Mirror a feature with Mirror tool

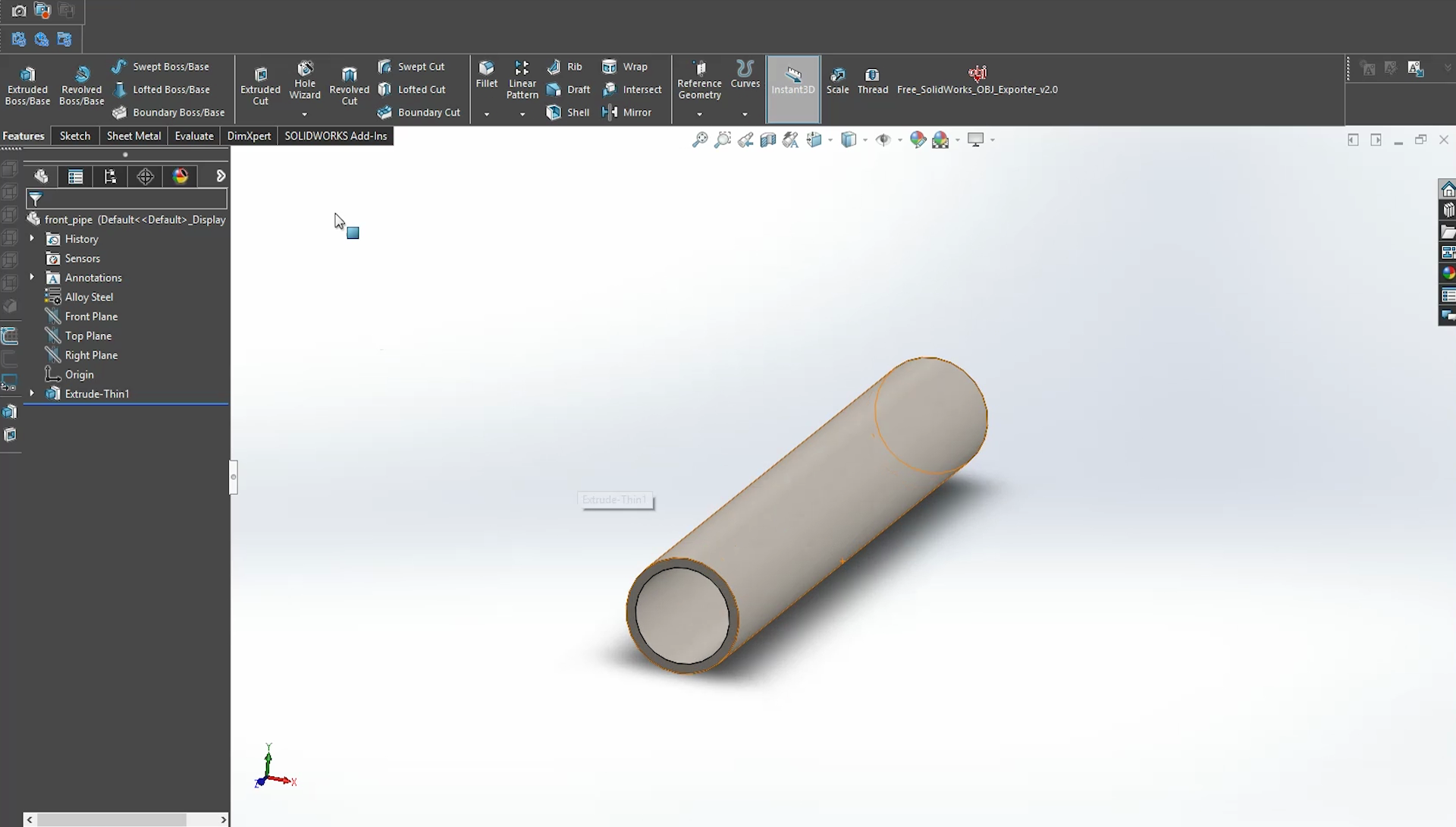tap(626, 112)
